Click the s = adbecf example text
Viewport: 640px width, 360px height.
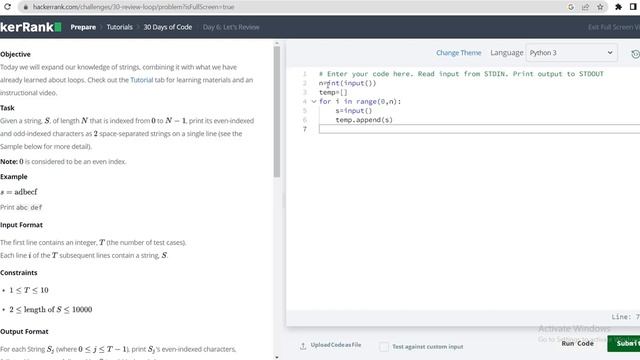(19, 192)
